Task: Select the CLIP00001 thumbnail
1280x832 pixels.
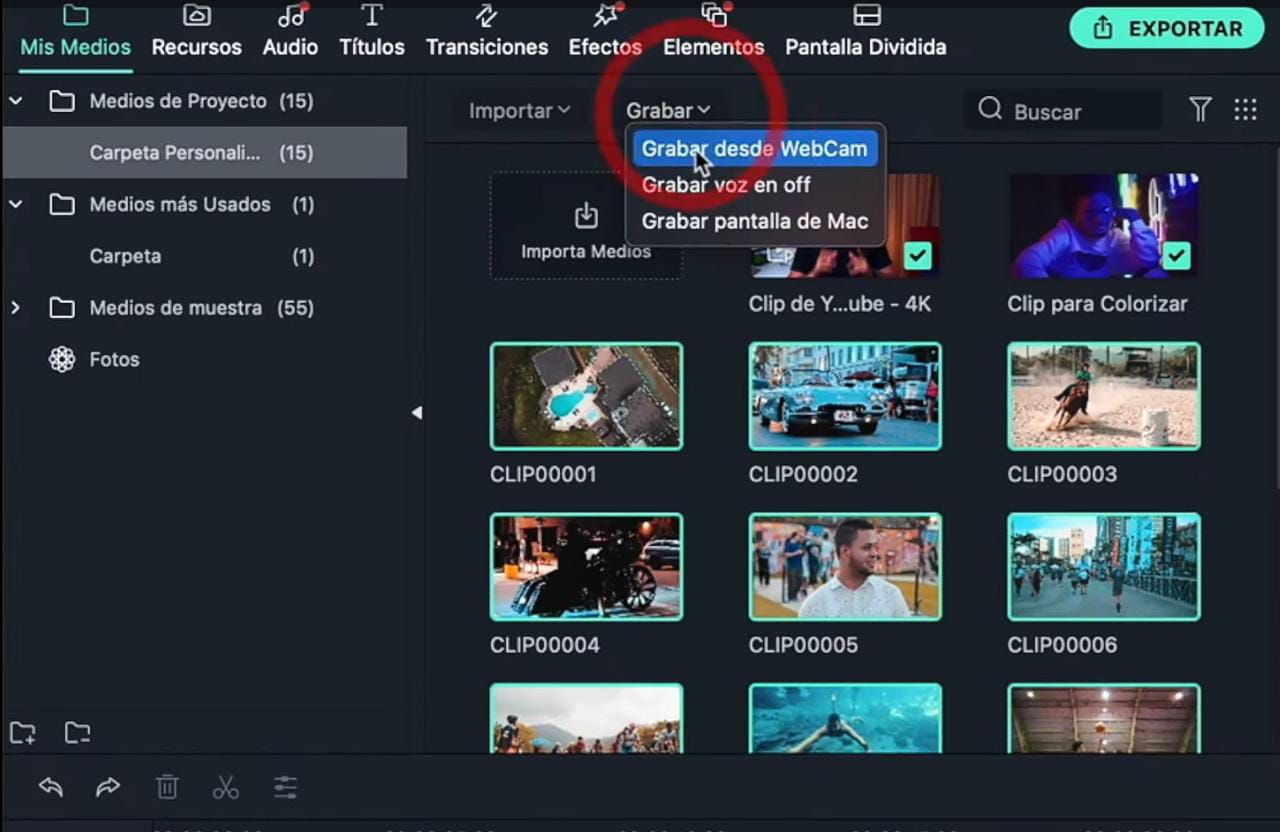Action: (586, 396)
